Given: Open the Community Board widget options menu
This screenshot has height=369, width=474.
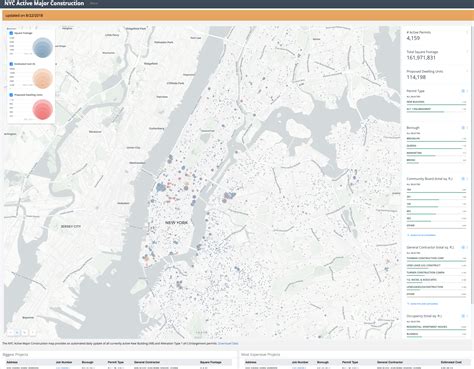Looking at the screenshot, I should [x=467, y=179].
